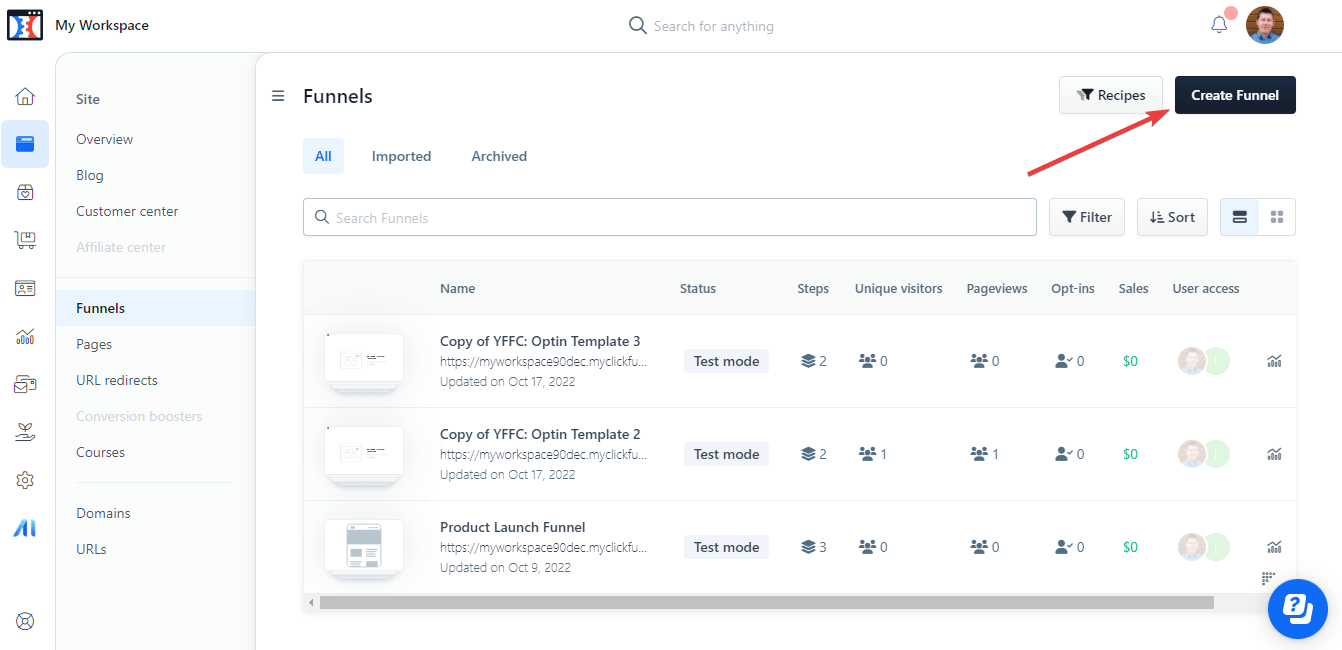Open the Recipes button

point(1110,95)
